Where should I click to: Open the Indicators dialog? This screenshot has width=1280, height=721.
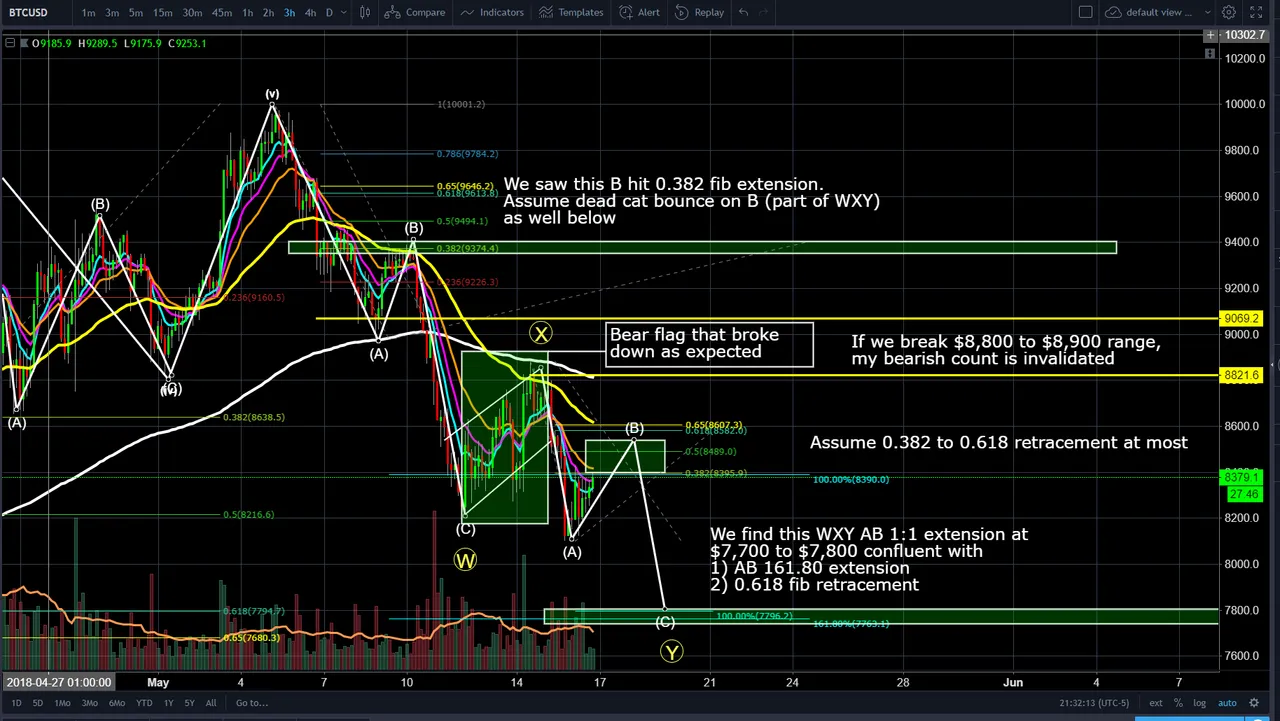[491, 12]
